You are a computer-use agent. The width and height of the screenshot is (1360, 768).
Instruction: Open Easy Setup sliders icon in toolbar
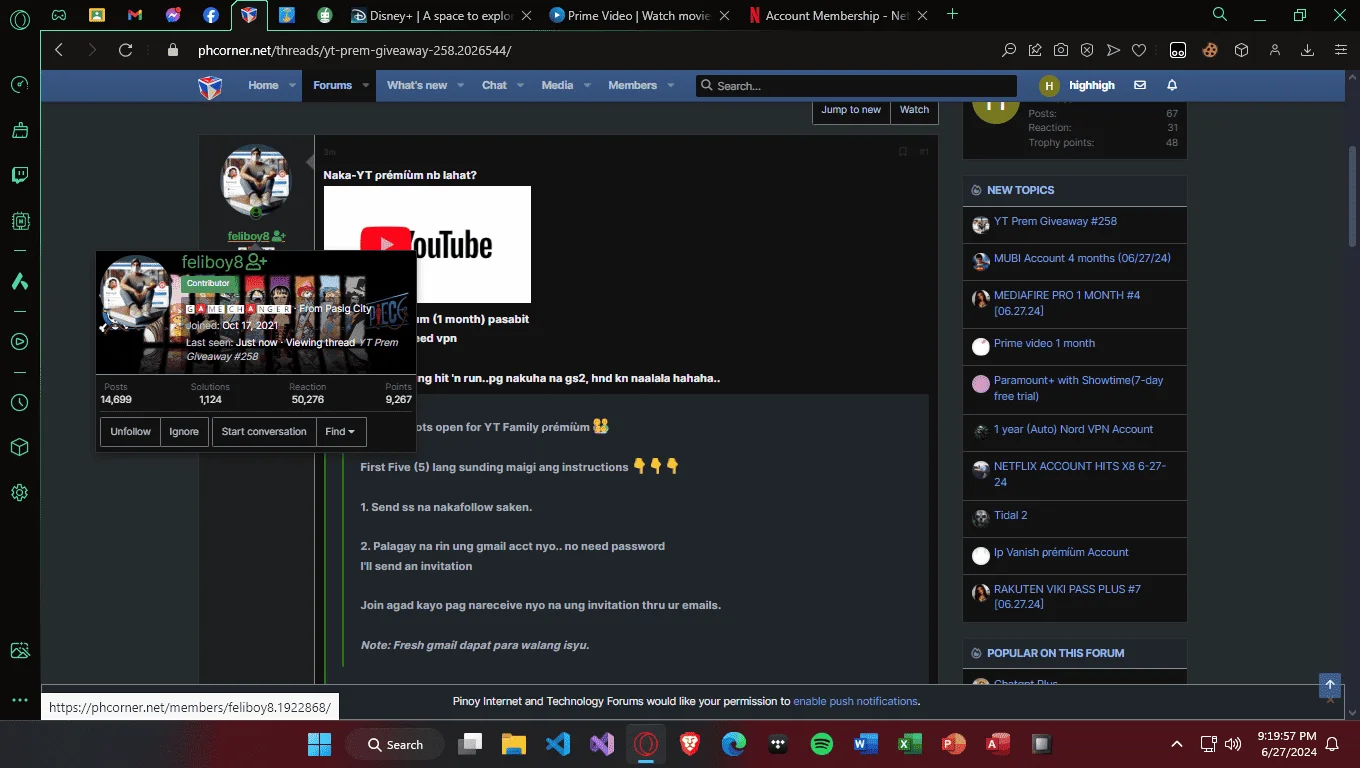[1341, 50]
